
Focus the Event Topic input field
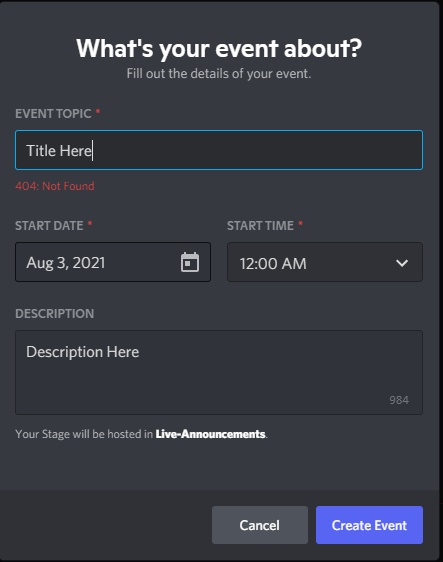[x=219, y=150]
